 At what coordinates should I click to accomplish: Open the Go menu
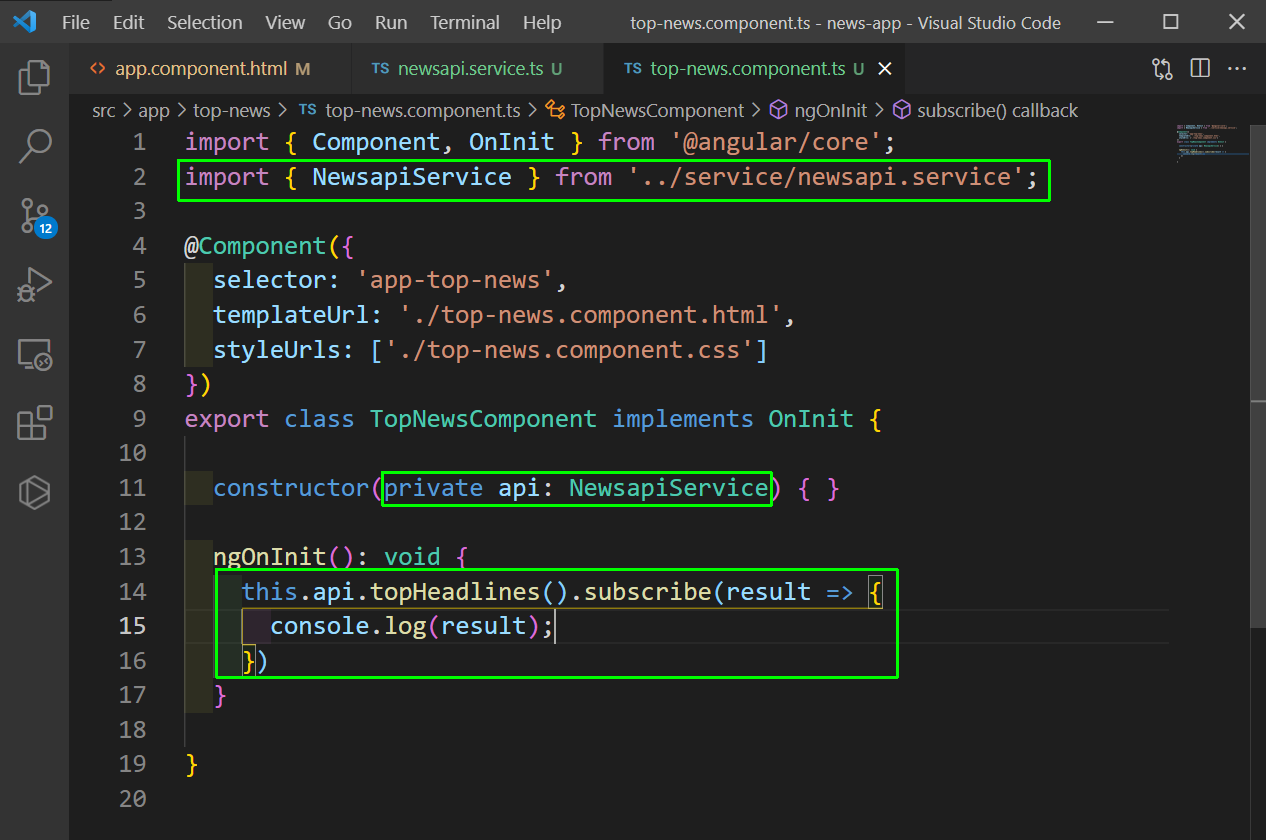[340, 22]
